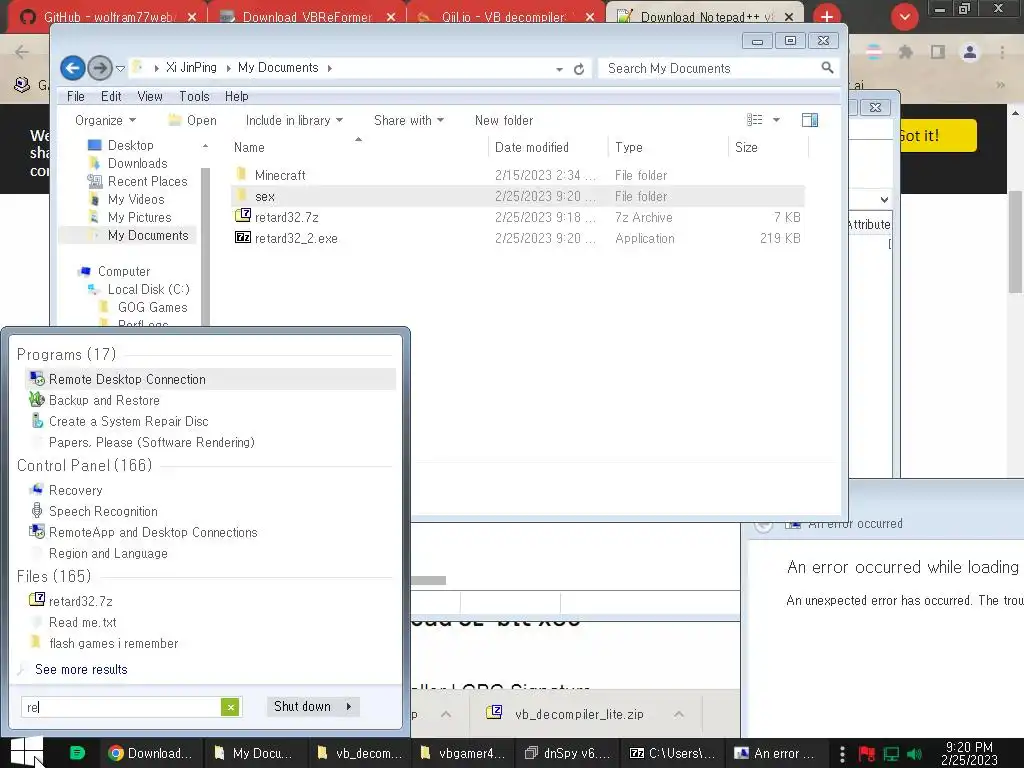
Task: Expand the address bar history dropdown arrow
Action: (x=559, y=69)
